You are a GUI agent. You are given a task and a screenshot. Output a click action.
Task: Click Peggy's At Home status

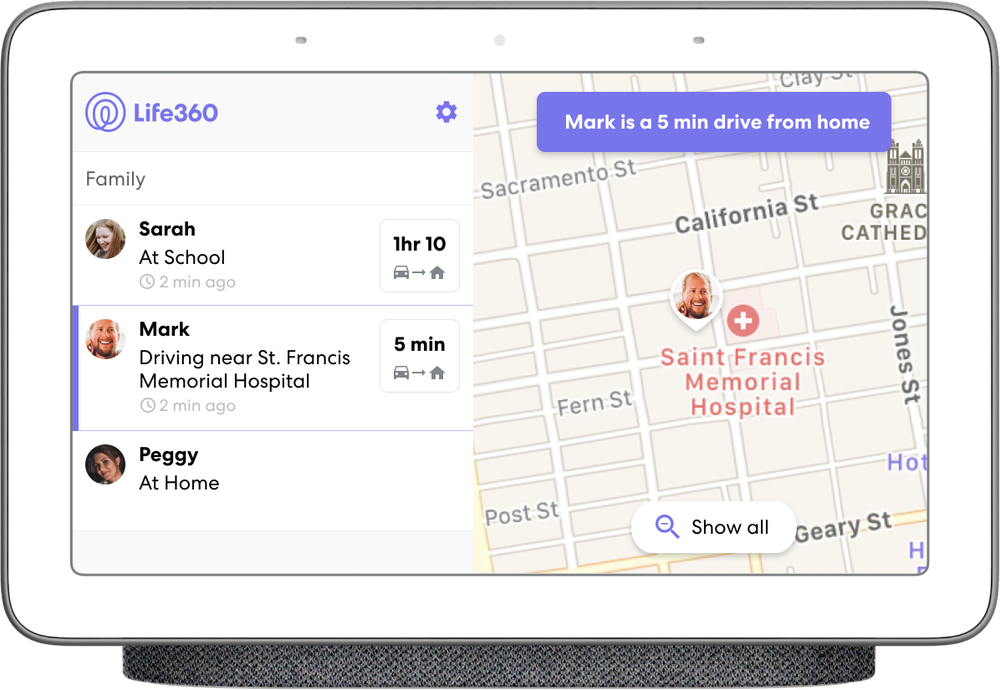tap(179, 483)
